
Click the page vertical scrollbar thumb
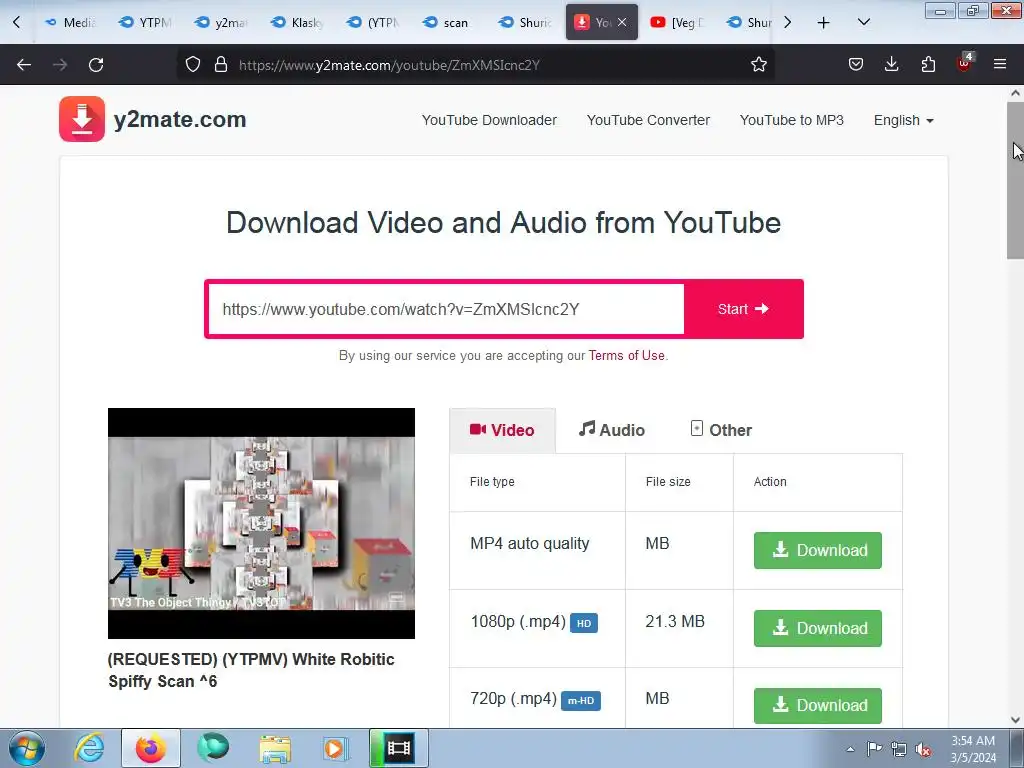(x=1015, y=180)
